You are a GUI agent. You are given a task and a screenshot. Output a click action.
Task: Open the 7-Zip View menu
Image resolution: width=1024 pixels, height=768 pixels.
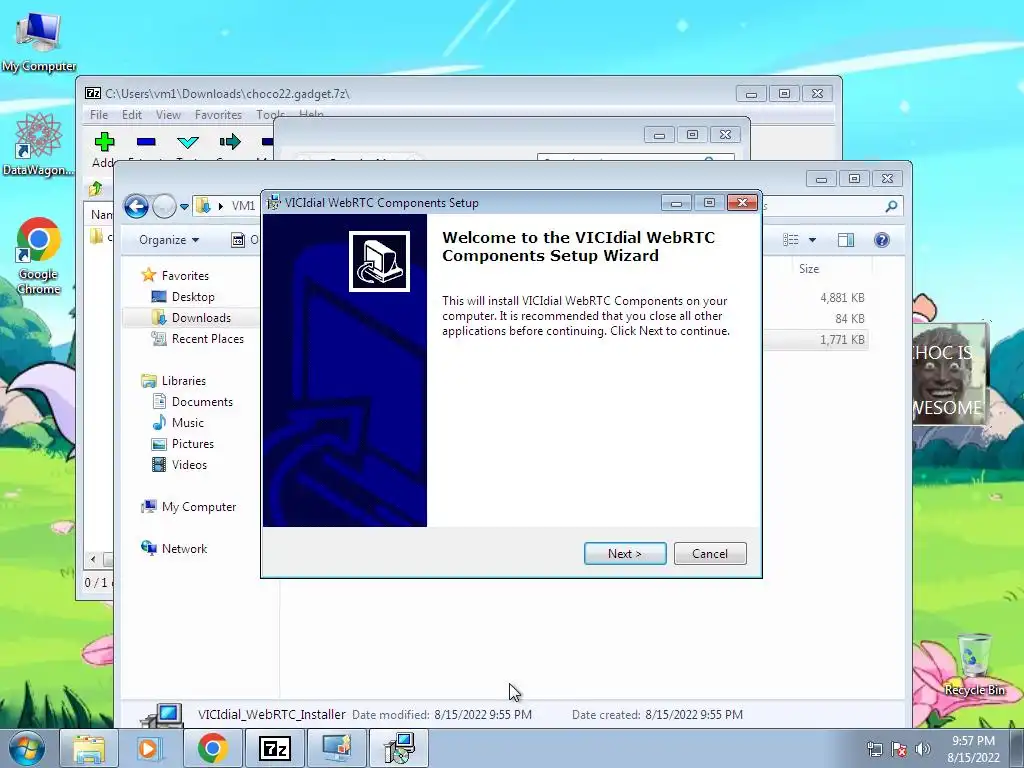coord(168,114)
